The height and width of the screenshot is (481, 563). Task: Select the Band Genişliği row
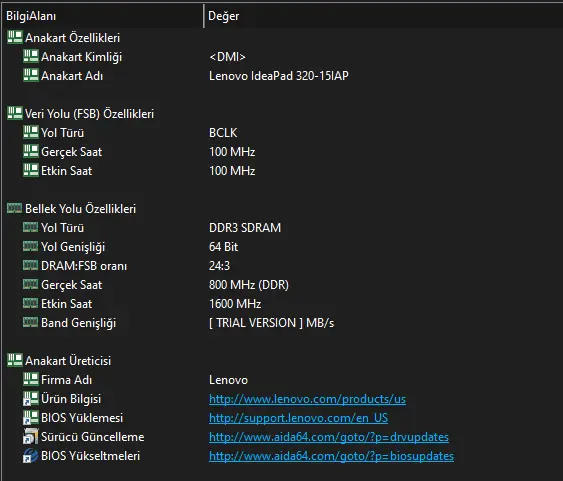(282, 322)
